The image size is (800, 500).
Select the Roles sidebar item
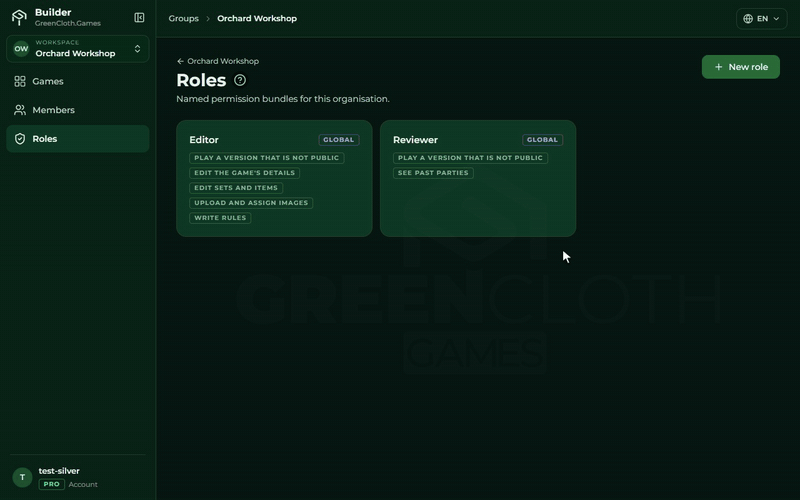(78, 139)
